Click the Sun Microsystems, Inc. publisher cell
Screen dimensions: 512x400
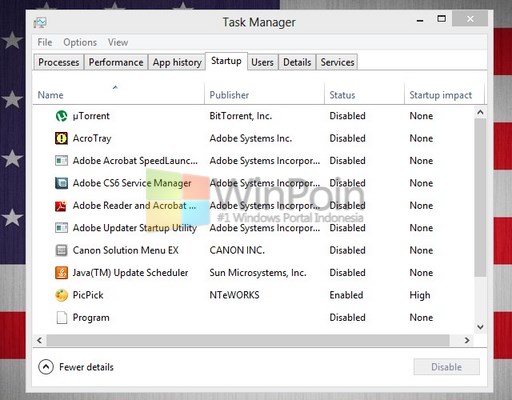point(258,273)
